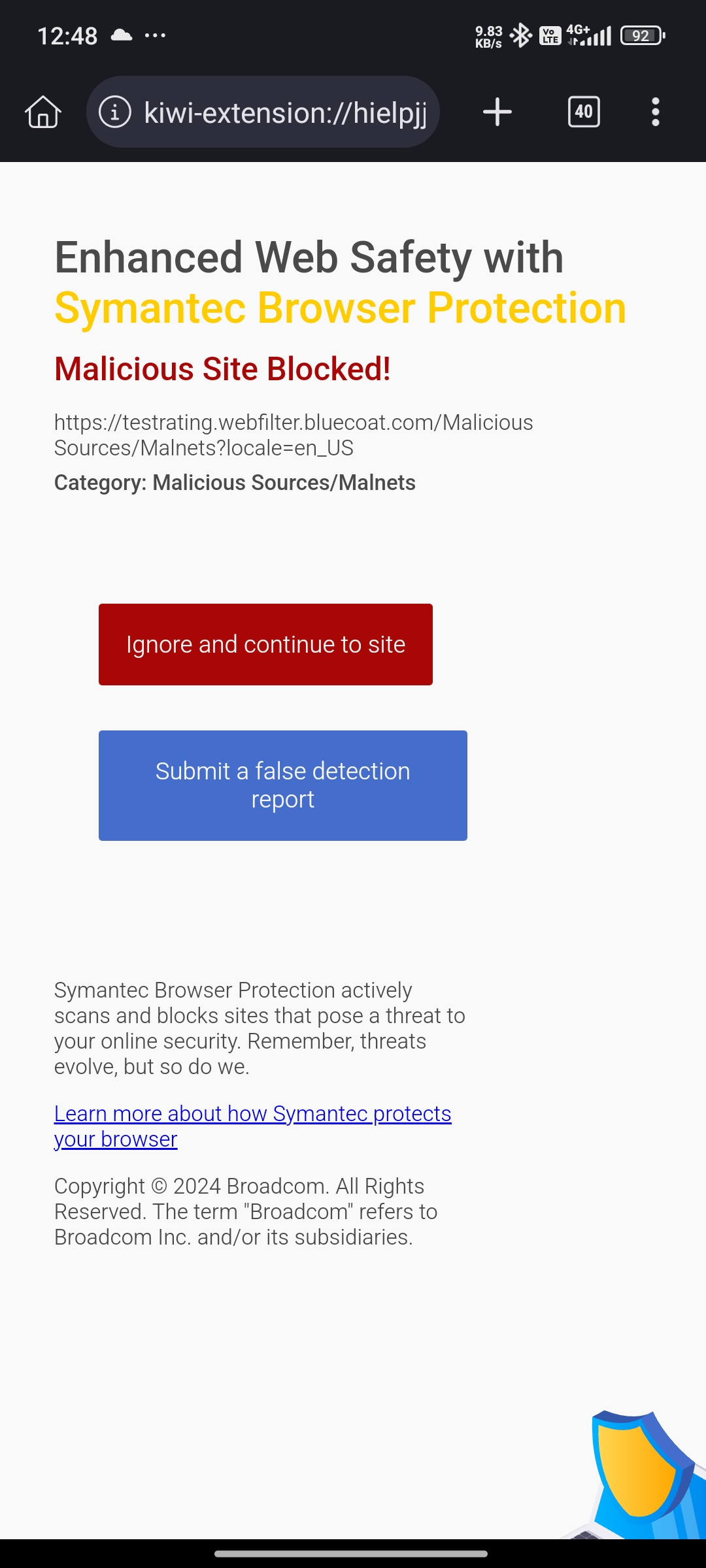Tap the cloud notification icon
Viewport: 706px width, 1568px height.
[x=122, y=35]
